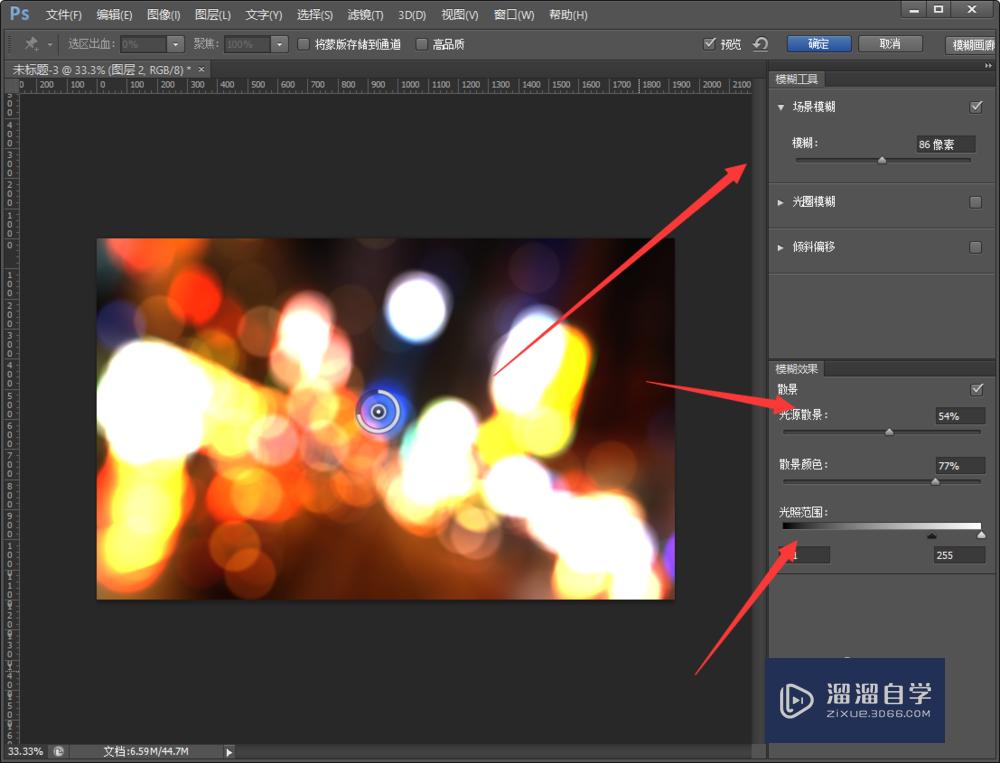Click the pin tool icon in options bar
Image resolution: width=1000 pixels, height=763 pixels.
(31, 44)
